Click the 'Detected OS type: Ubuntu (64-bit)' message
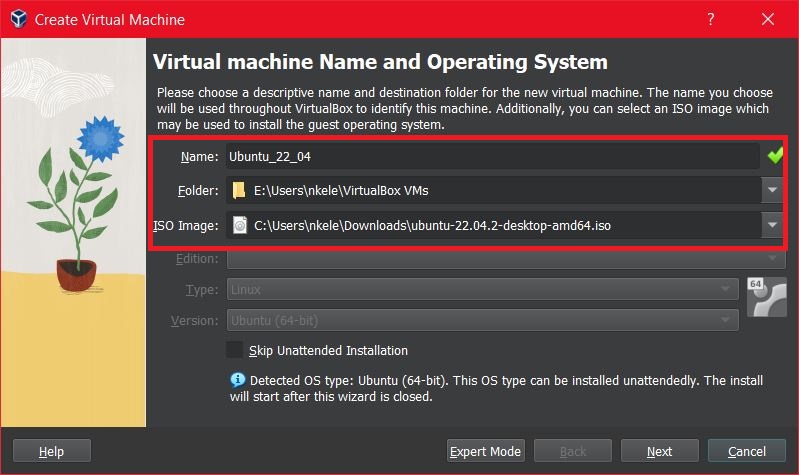This screenshot has width=799, height=475. click(496, 388)
